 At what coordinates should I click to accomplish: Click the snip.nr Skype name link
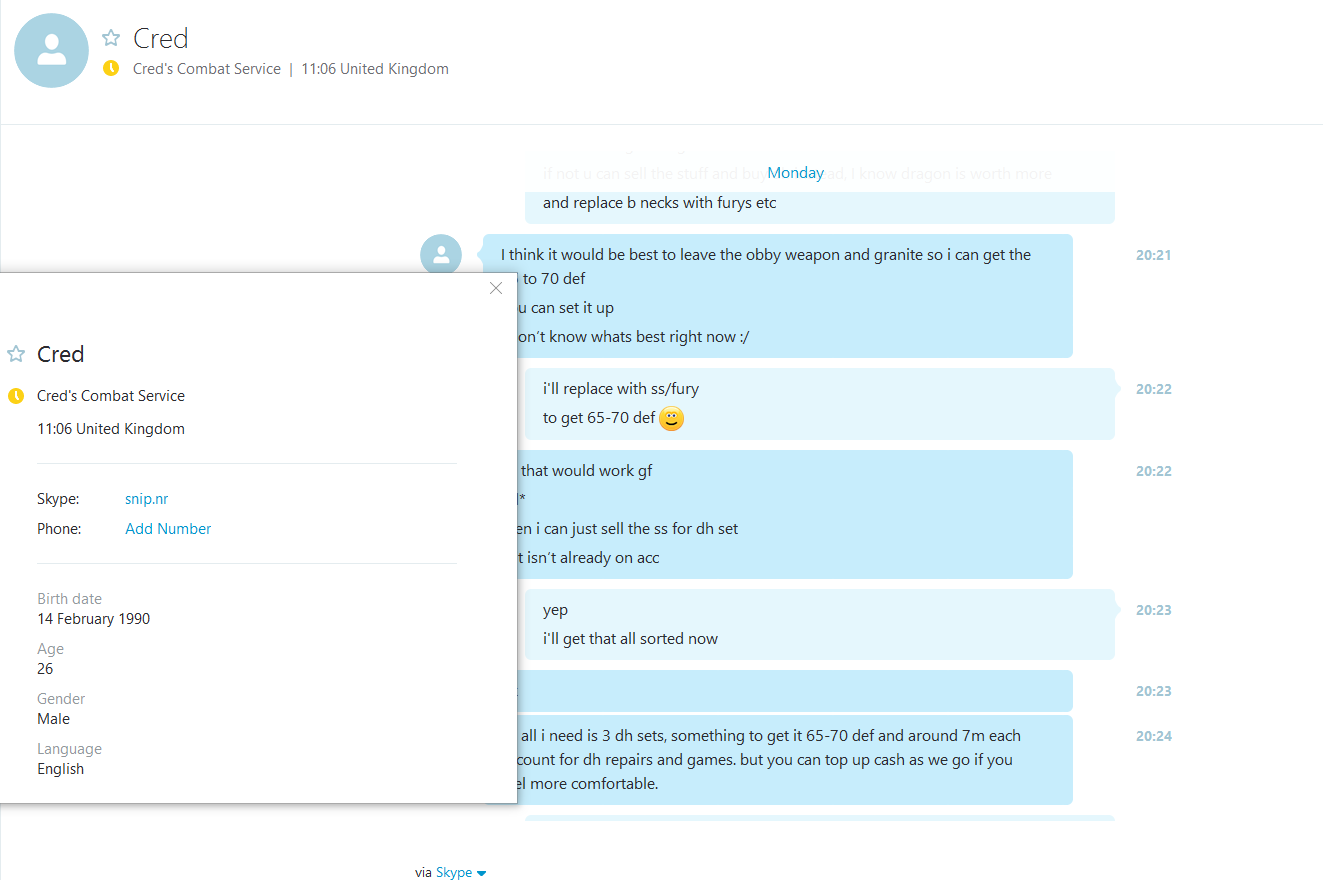click(147, 498)
